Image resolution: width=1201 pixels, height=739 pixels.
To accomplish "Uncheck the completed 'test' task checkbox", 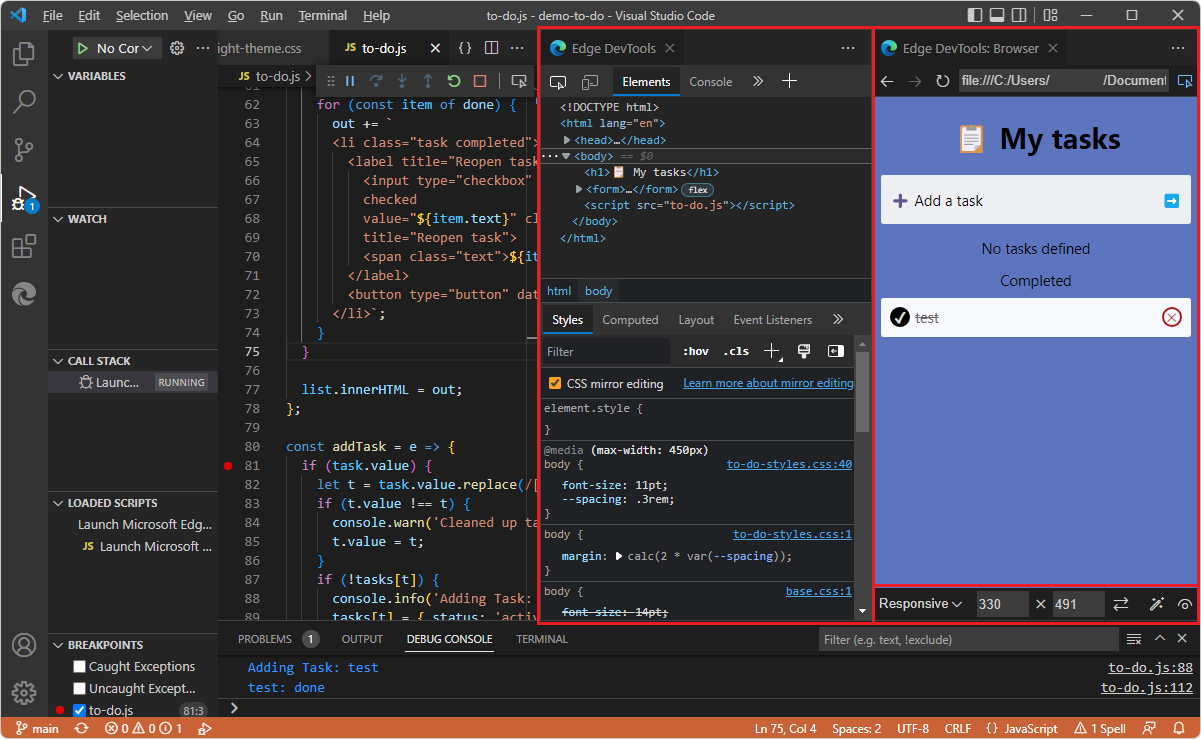I will [x=900, y=317].
